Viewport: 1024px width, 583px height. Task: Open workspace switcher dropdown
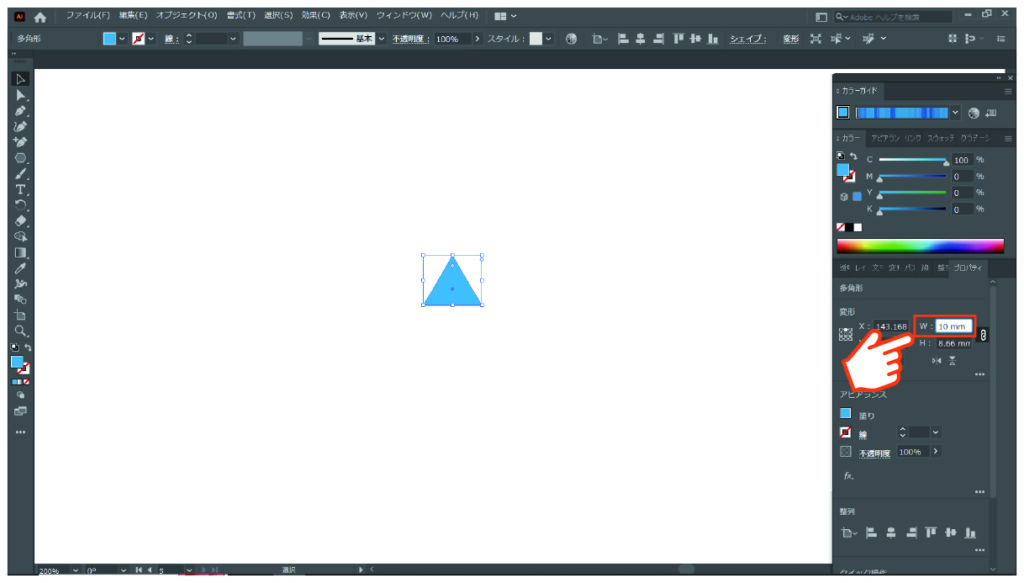[x=505, y=16]
